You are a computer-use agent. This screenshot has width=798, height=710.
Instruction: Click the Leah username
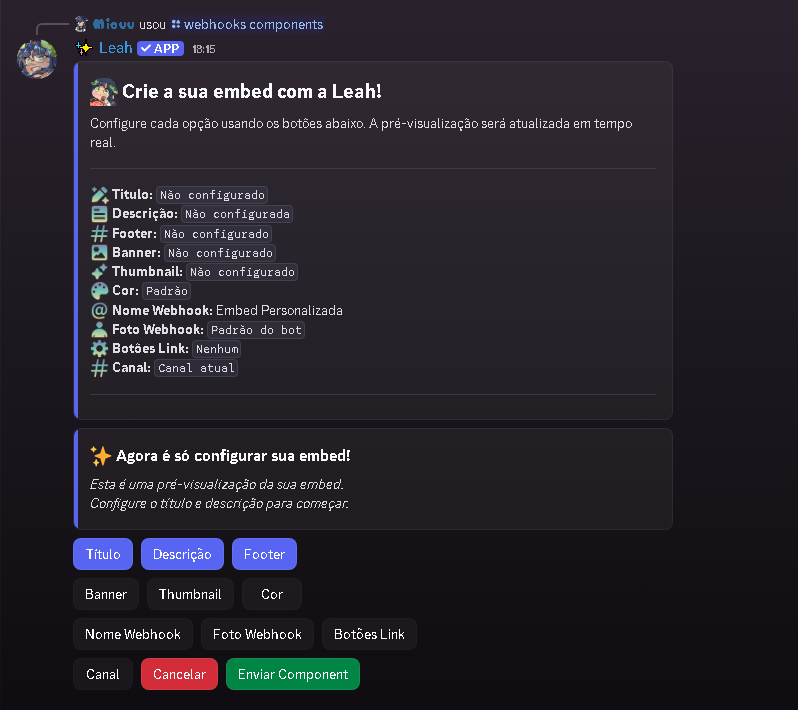(115, 48)
